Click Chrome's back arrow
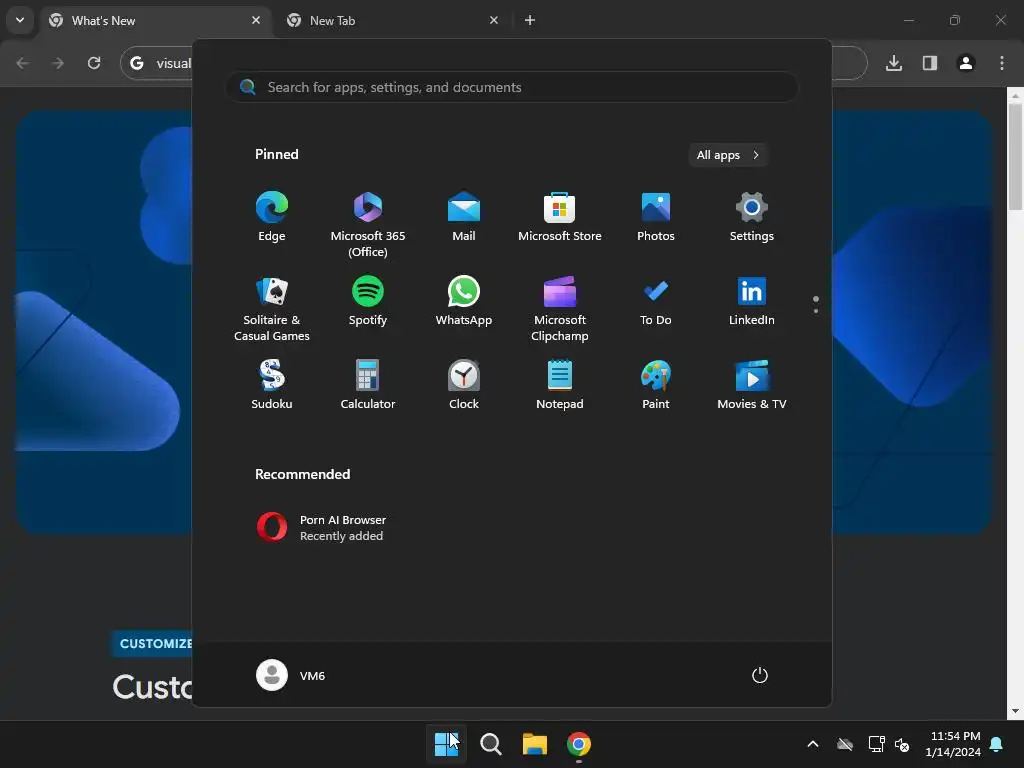This screenshot has height=768, width=1024. pos(22,63)
